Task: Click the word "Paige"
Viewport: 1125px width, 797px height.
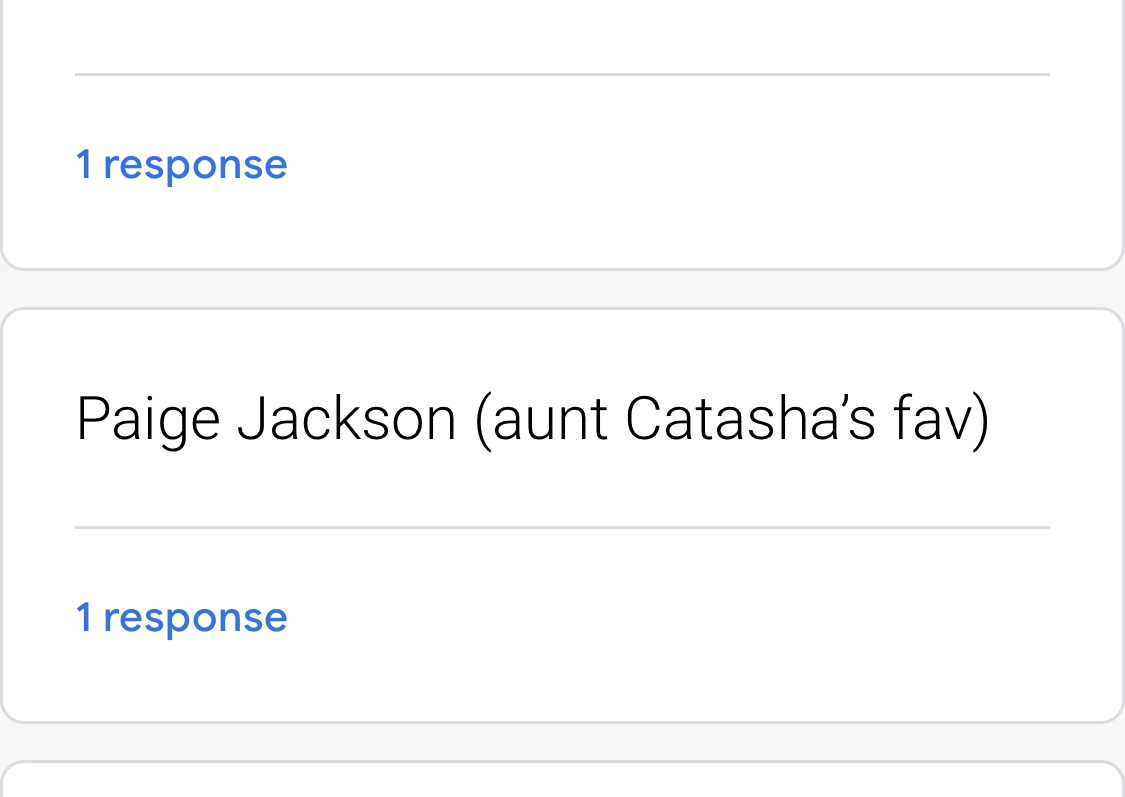Action: (x=148, y=420)
